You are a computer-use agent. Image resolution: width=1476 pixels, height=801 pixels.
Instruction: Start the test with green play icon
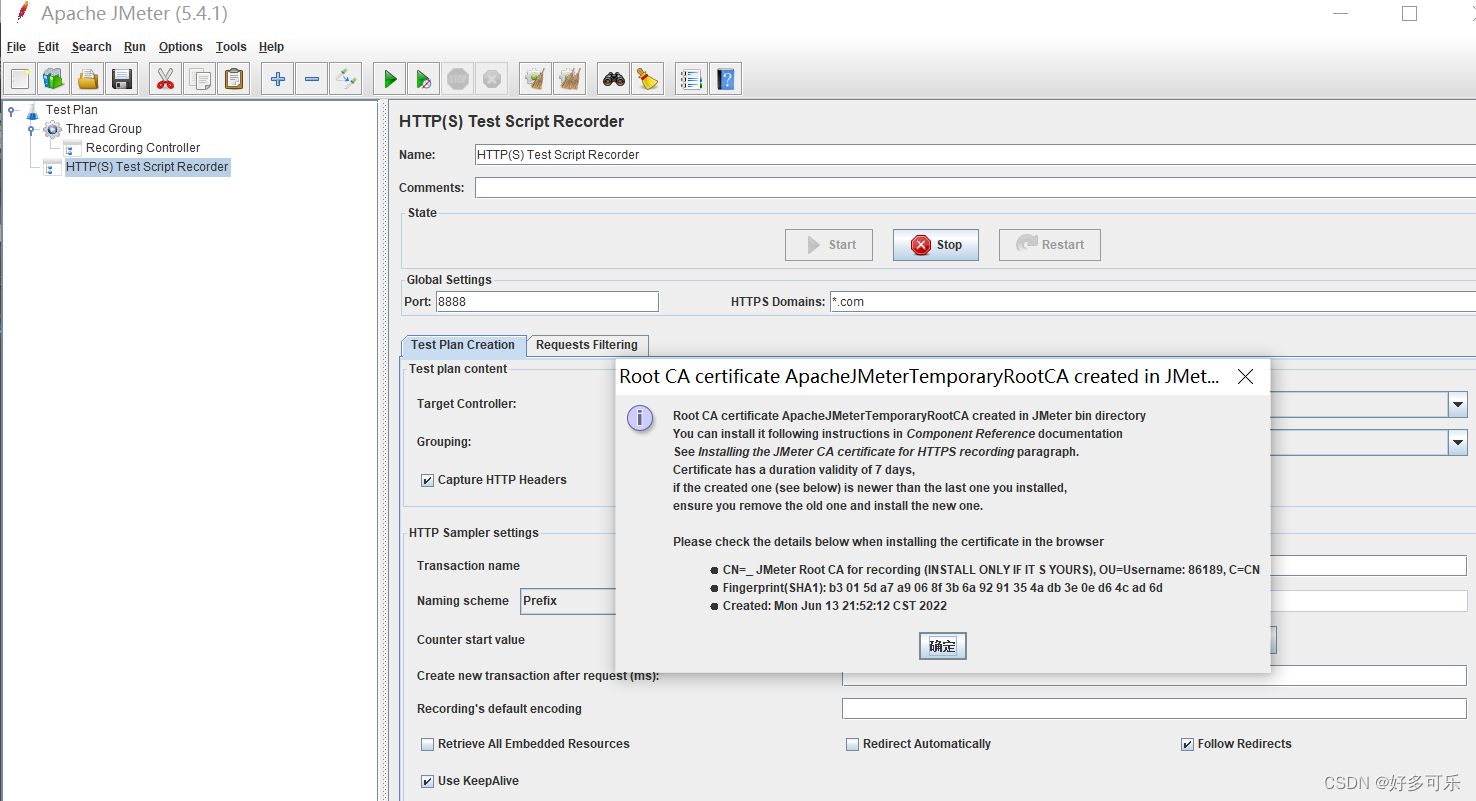tap(390, 79)
